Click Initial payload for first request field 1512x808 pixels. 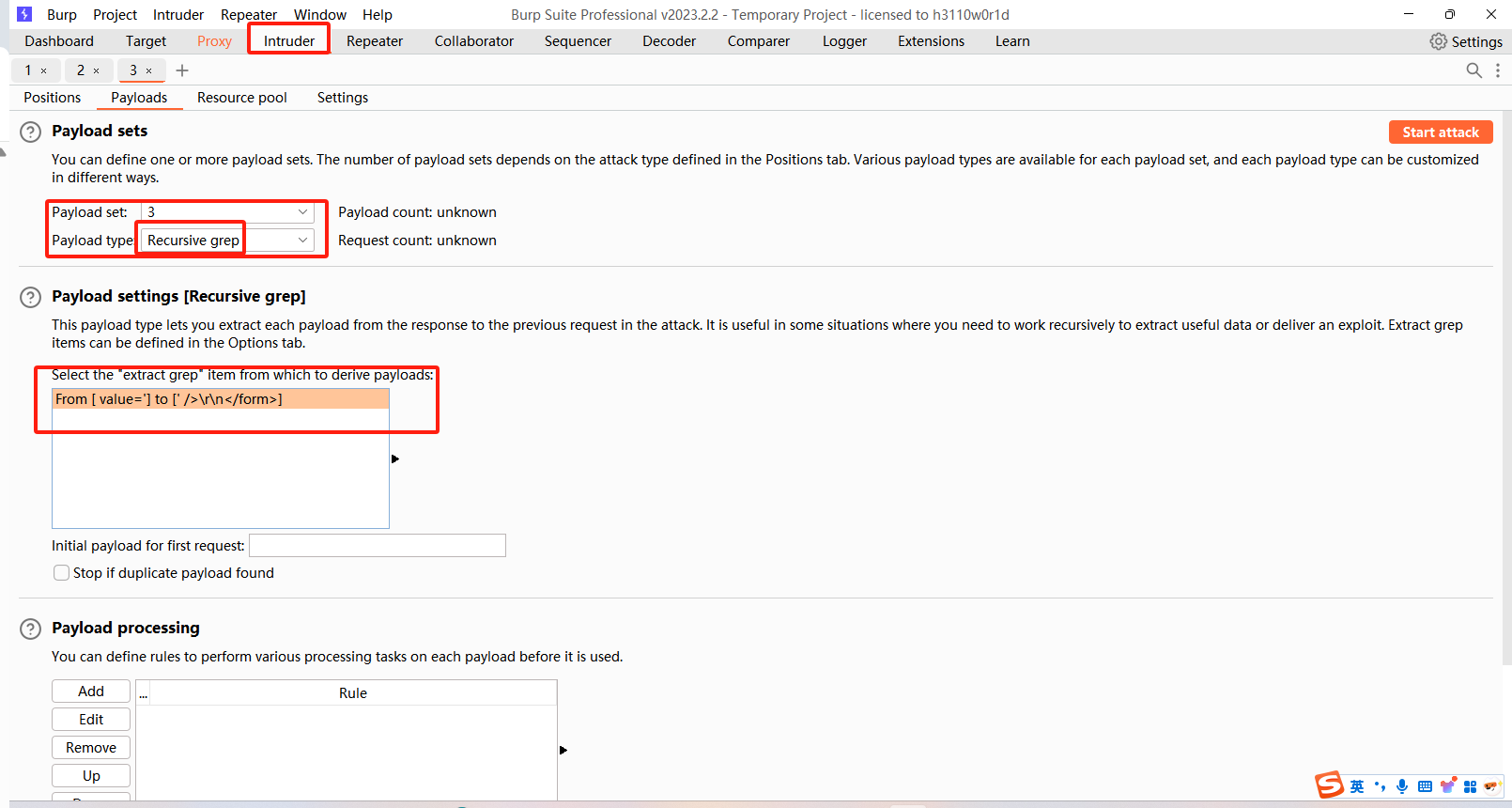click(378, 546)
